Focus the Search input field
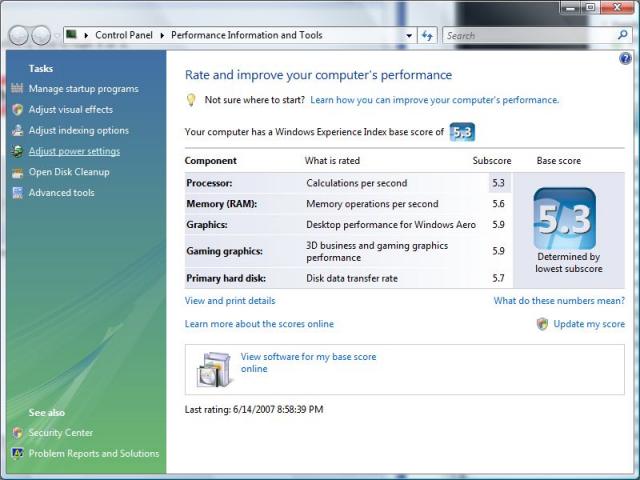Image resolution: width=640 pixels, height=480 pixels. (x=531, y=36)
